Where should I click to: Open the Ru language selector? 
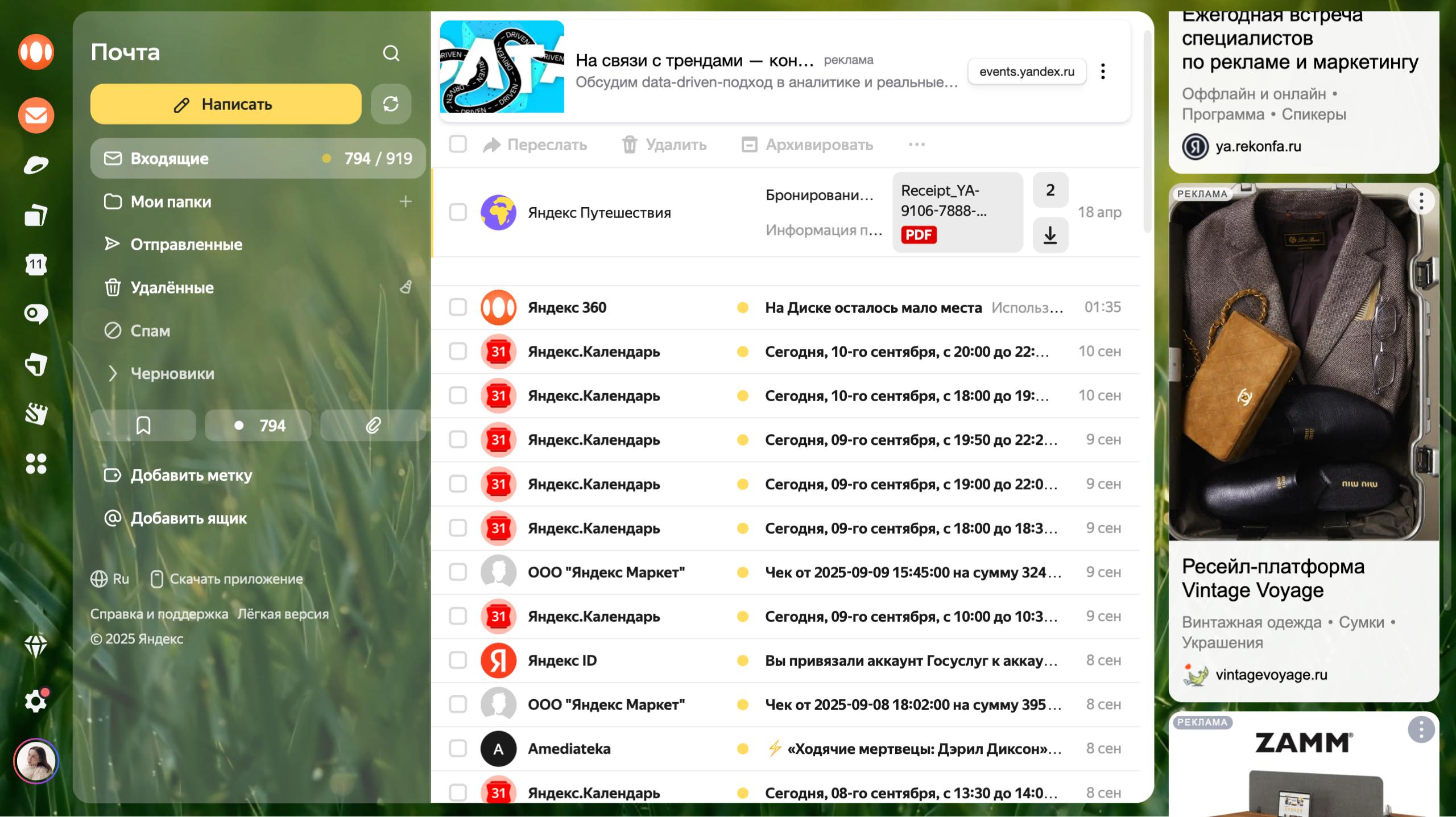[x=110, y=579]
